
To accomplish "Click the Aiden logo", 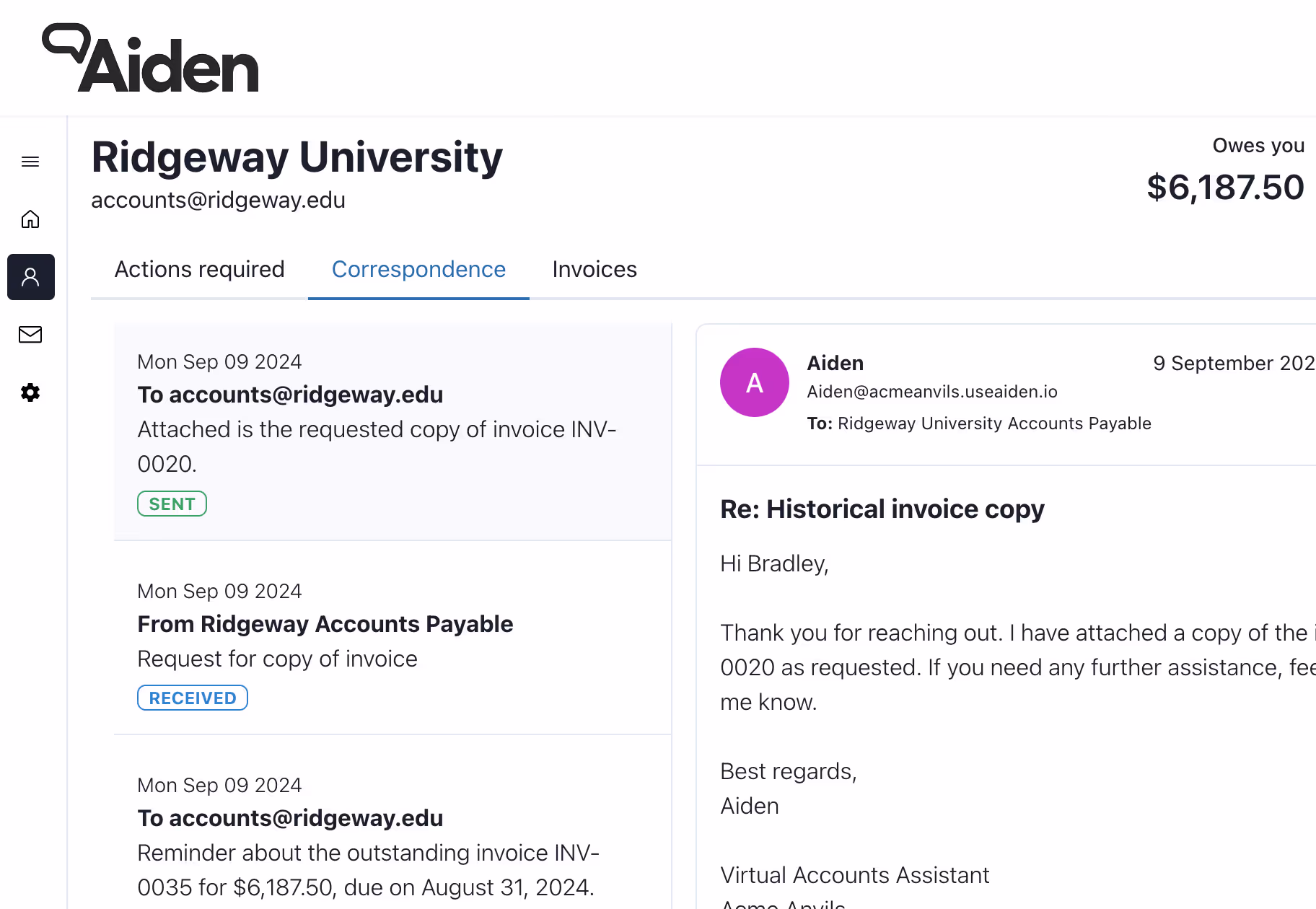I will [150, 58].
